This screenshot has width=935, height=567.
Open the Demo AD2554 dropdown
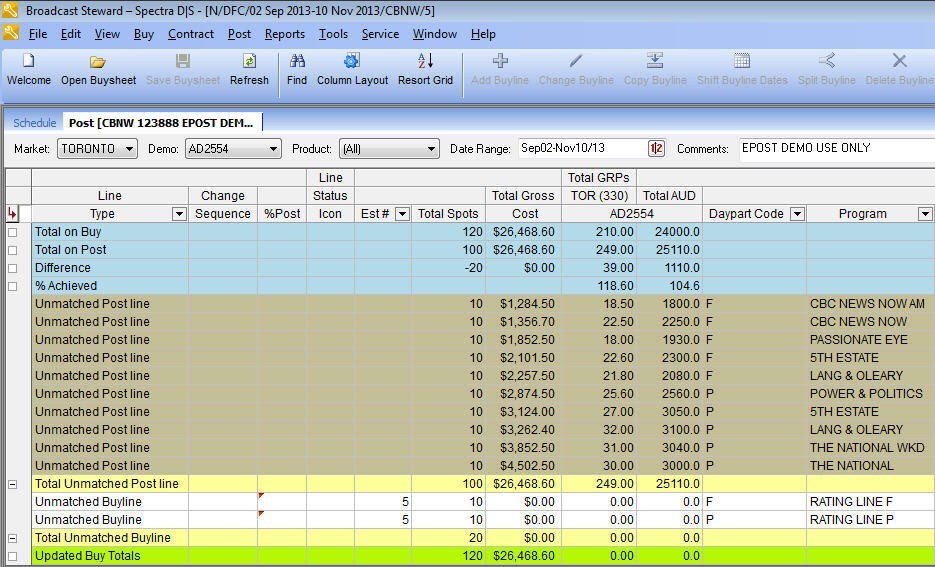coord(273,149)
